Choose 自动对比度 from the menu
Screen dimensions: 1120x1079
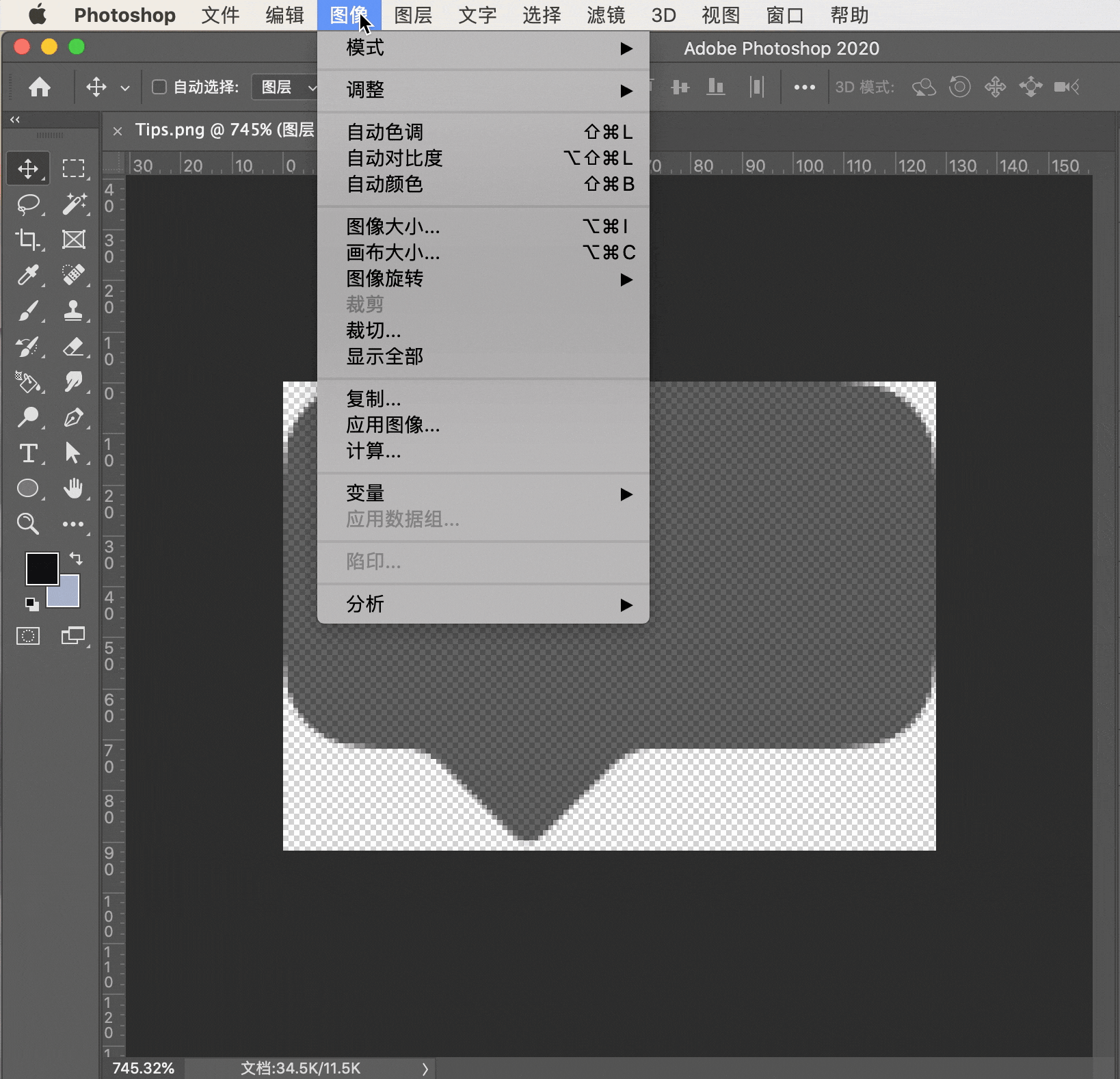coord(483,158)
